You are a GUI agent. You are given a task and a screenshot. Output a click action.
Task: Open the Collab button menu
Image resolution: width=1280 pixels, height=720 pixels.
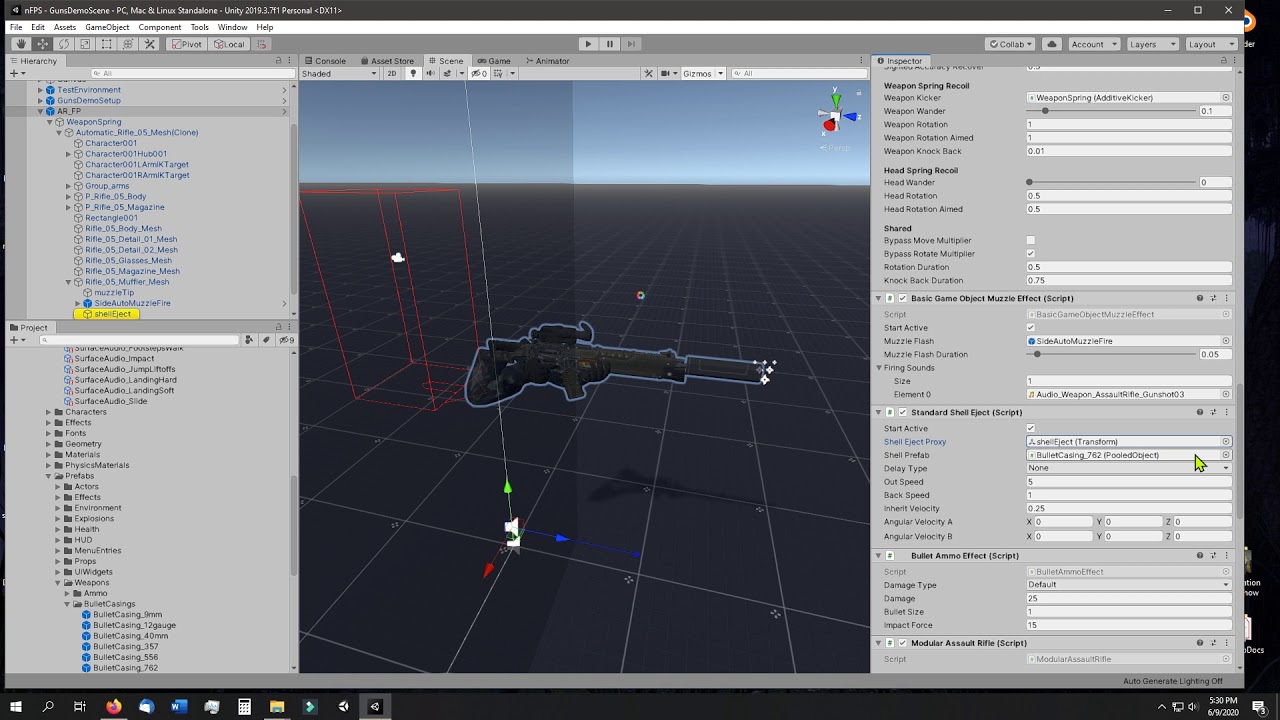(1010, 44)
